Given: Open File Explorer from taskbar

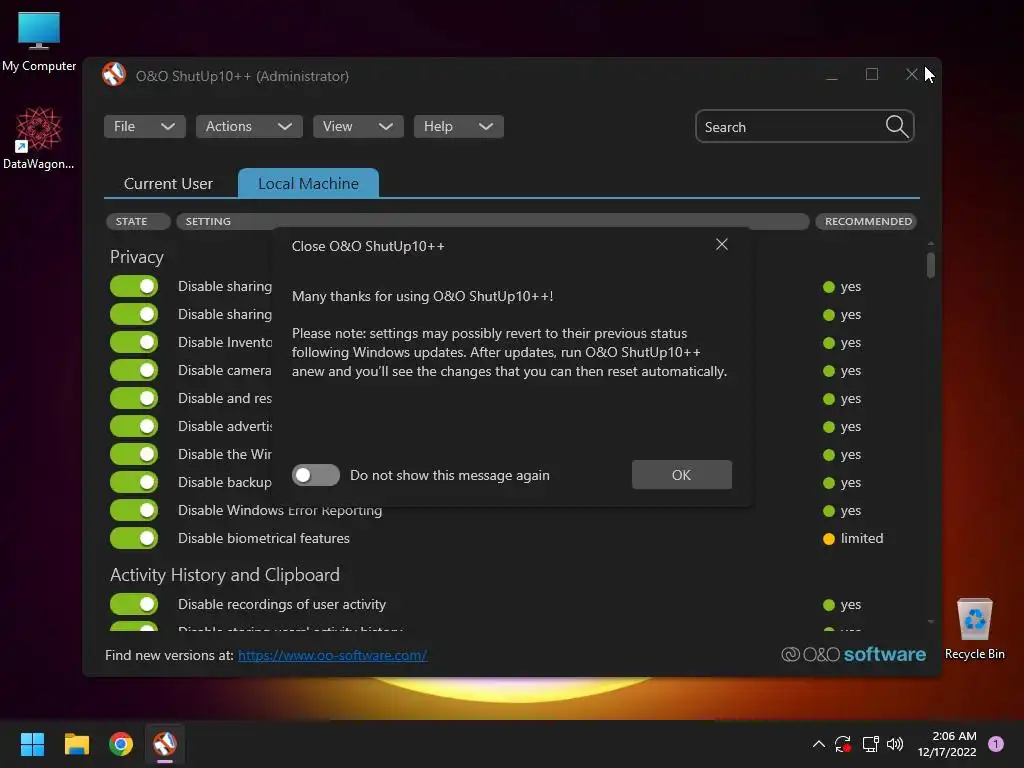Looking at the screenshot, I should click(x=76, y=744).
